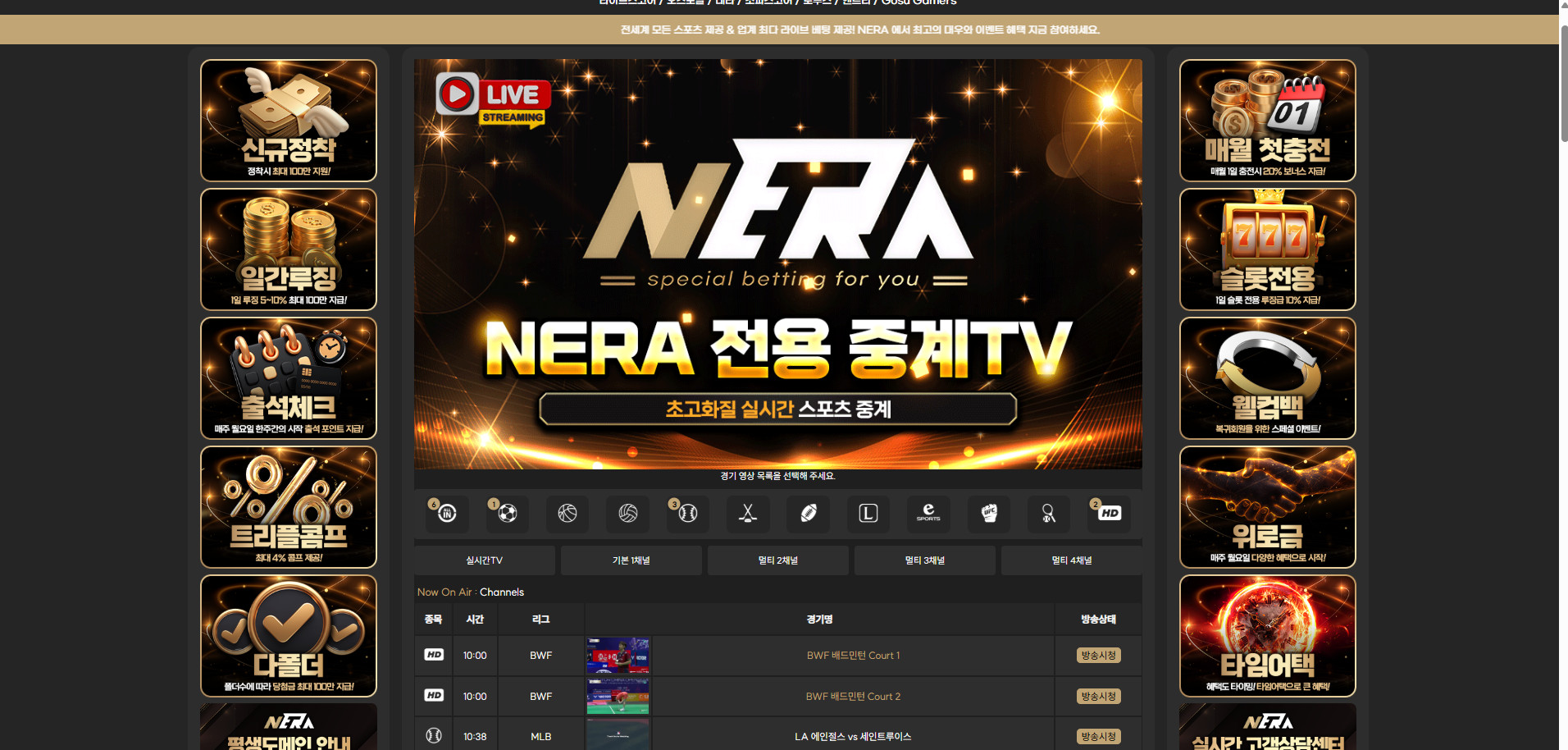Filter streams by the volleyball icon
The height and width of the screenshot is (750, 1568).
coord(628,513)
